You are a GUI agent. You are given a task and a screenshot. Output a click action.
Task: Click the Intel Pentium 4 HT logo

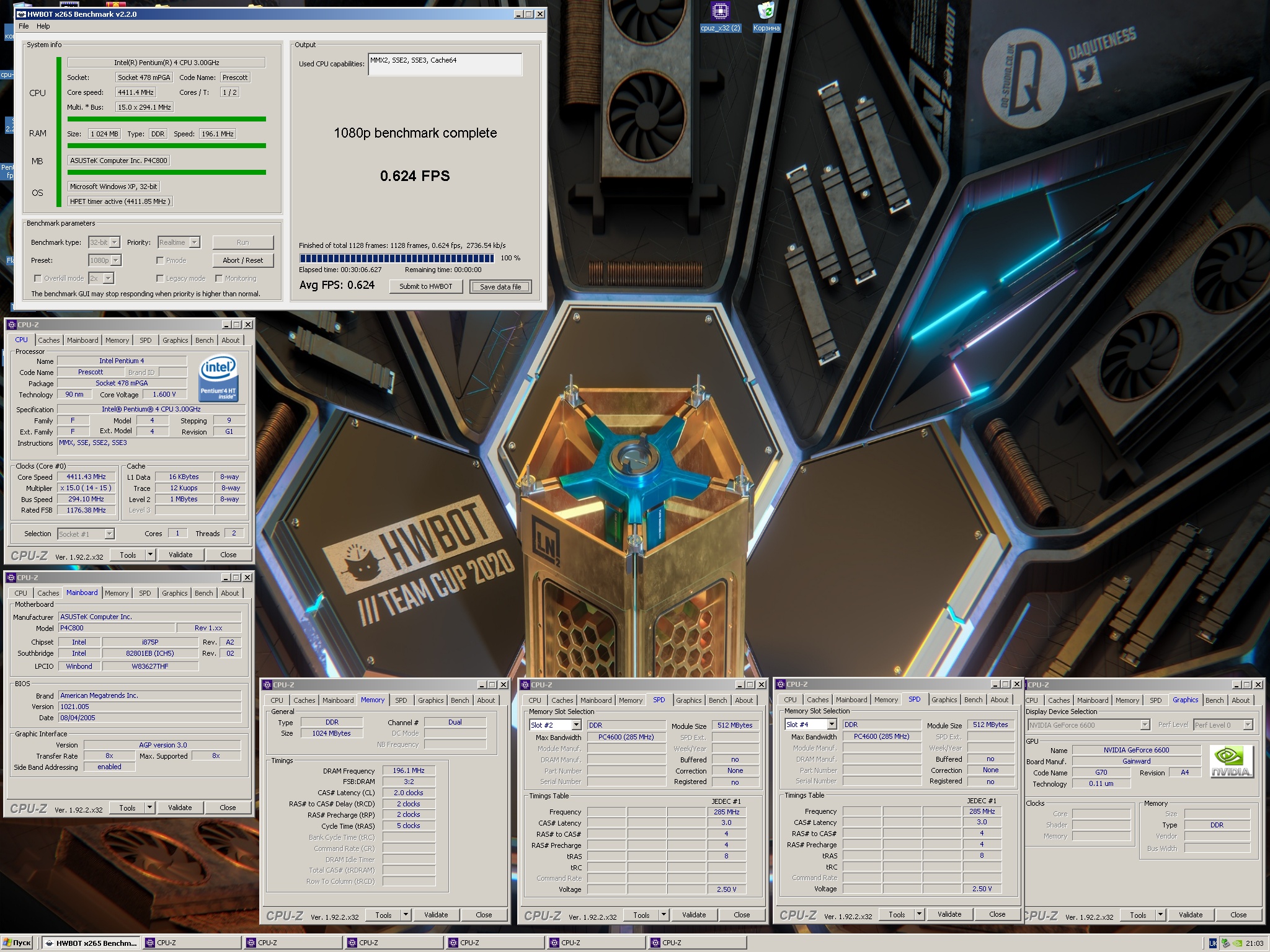click(x=218, y=378)
